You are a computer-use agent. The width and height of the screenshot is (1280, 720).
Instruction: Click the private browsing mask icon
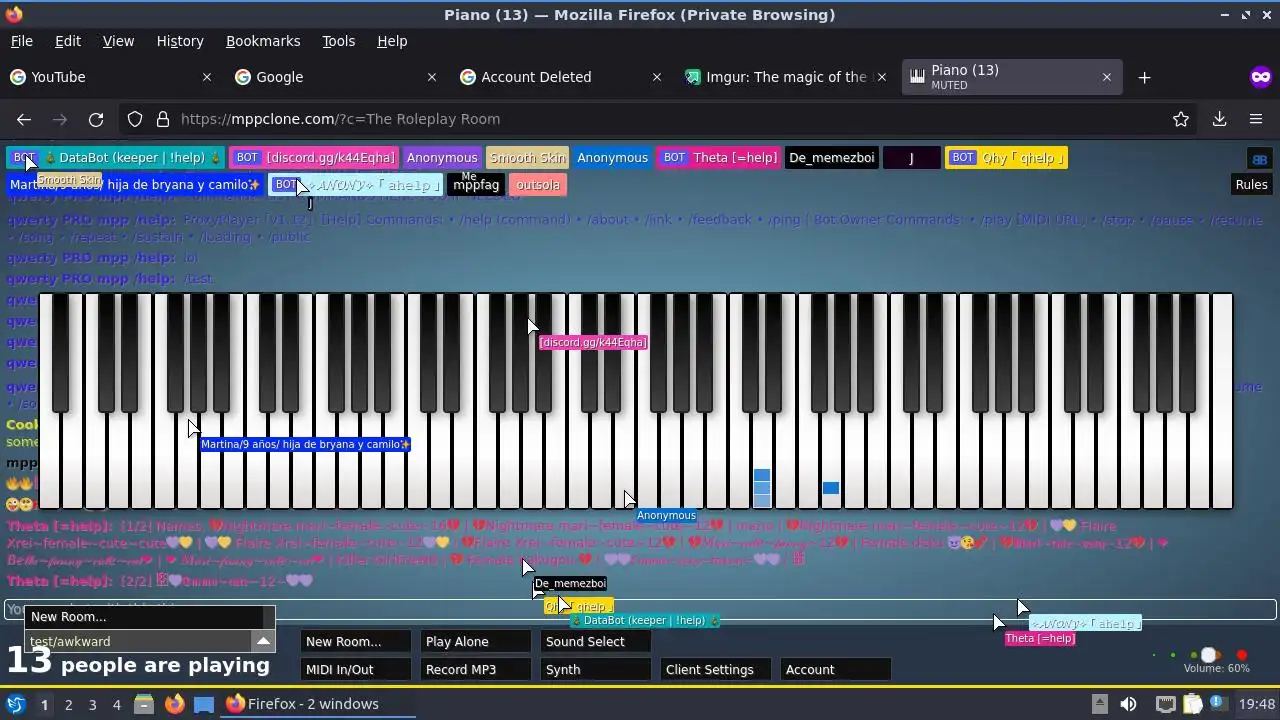click(x=1260, y=77)
